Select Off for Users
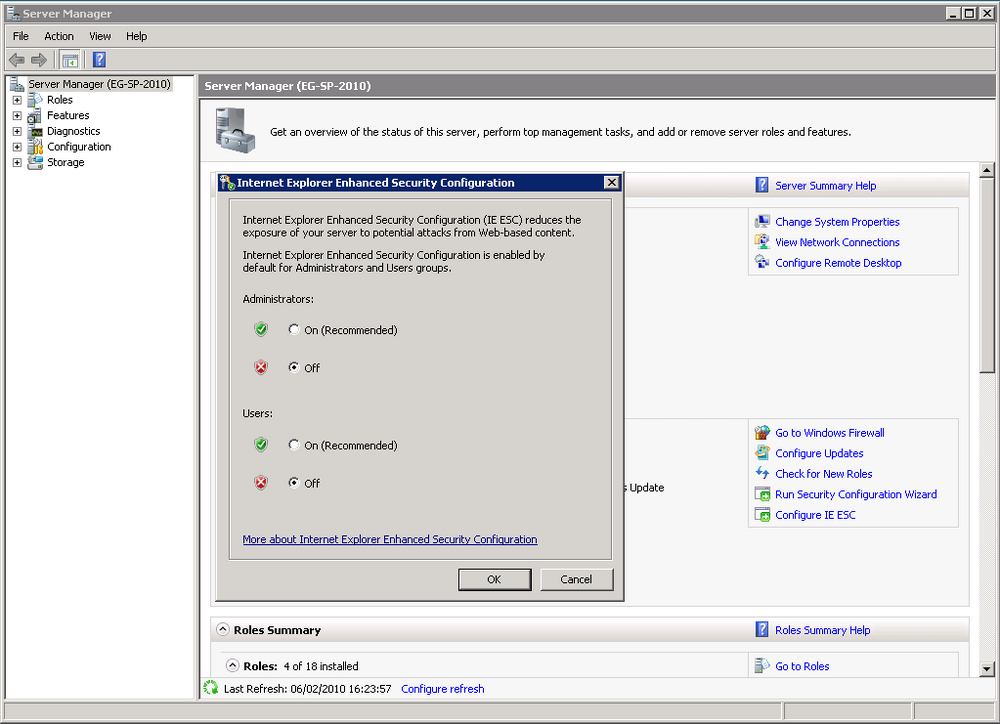 (294, 482)
